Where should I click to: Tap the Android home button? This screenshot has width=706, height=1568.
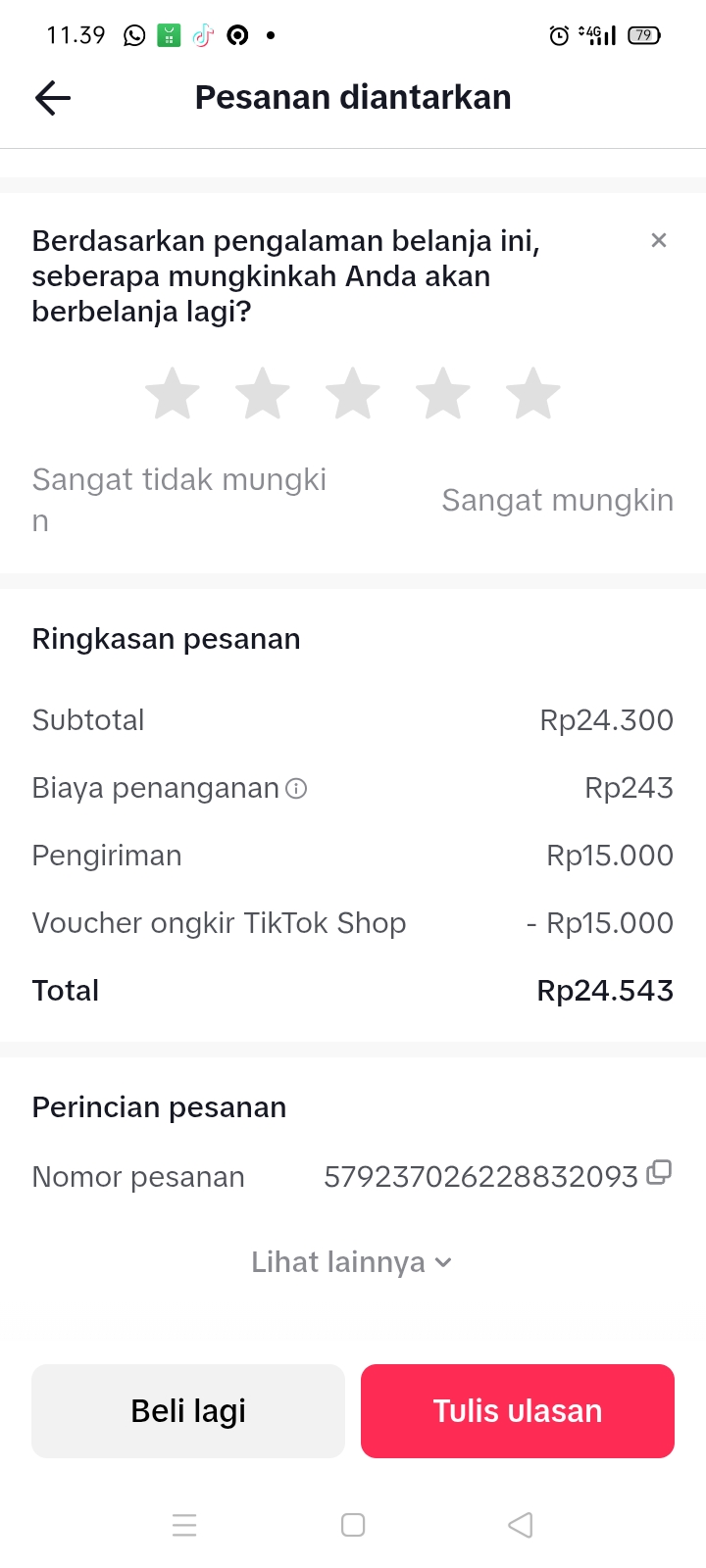coord(353,1525)
